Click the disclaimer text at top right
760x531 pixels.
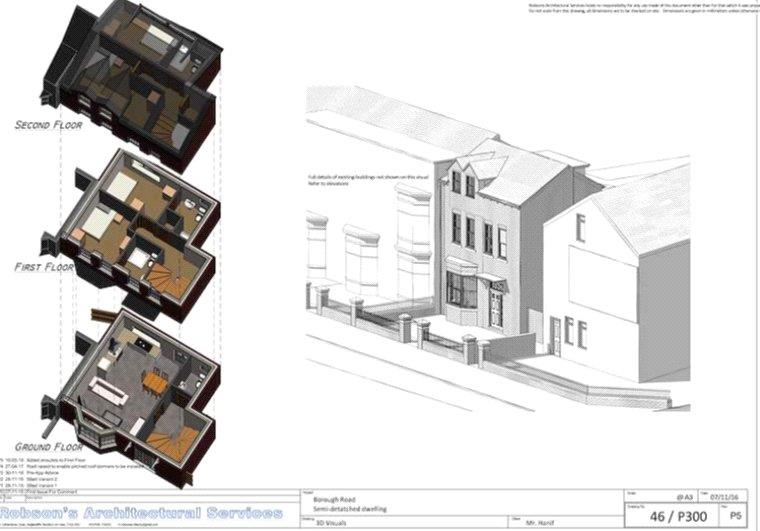tap(644, 8)
